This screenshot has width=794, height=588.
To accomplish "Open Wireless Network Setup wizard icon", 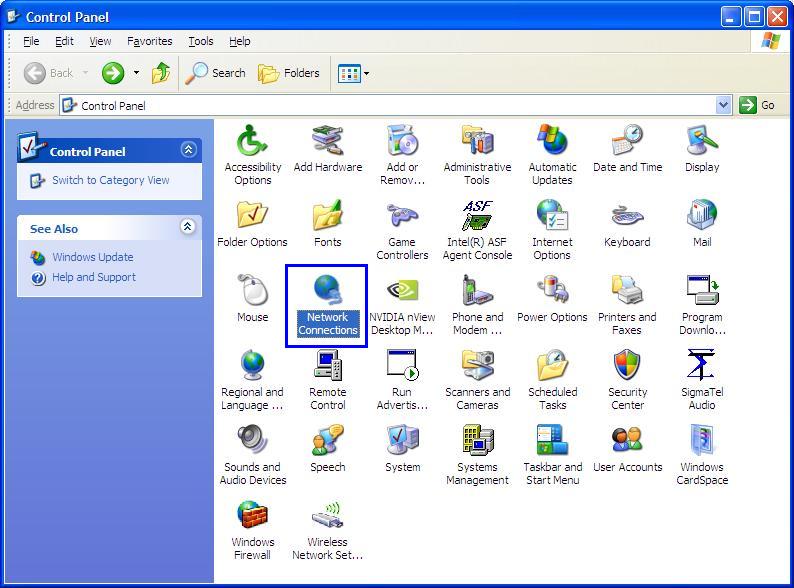I will point(328,529).
